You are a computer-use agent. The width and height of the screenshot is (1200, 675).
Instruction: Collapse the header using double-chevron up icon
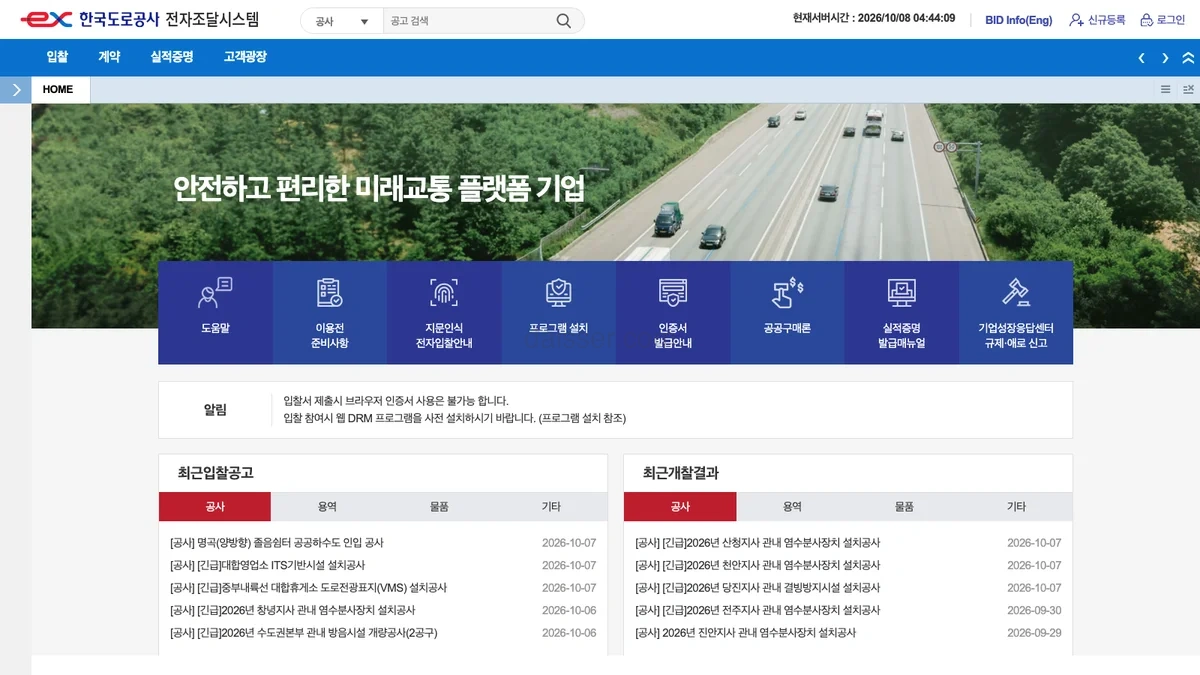pos(1188,58)
